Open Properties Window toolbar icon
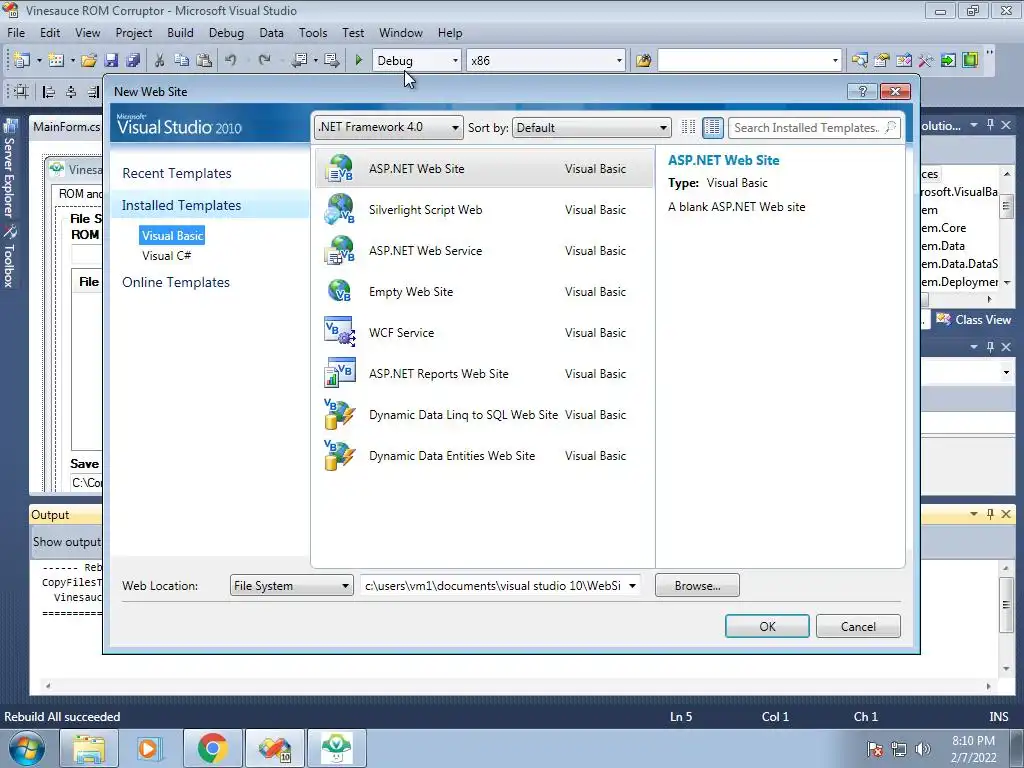Viewport: 1024px width, 768px height. coord(882,61)
